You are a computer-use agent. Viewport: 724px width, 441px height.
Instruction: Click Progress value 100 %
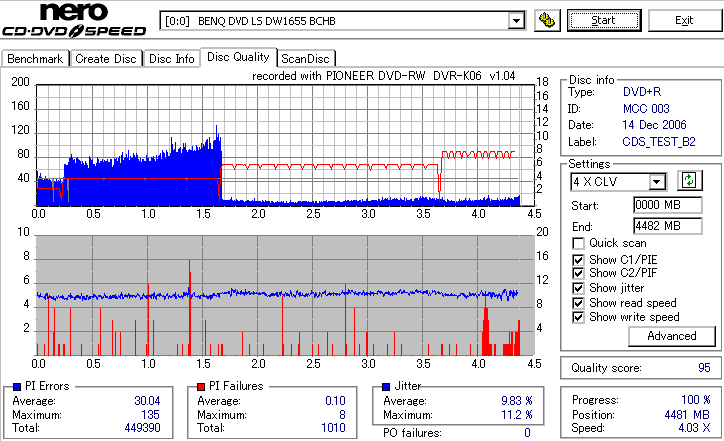coord(695,400)
